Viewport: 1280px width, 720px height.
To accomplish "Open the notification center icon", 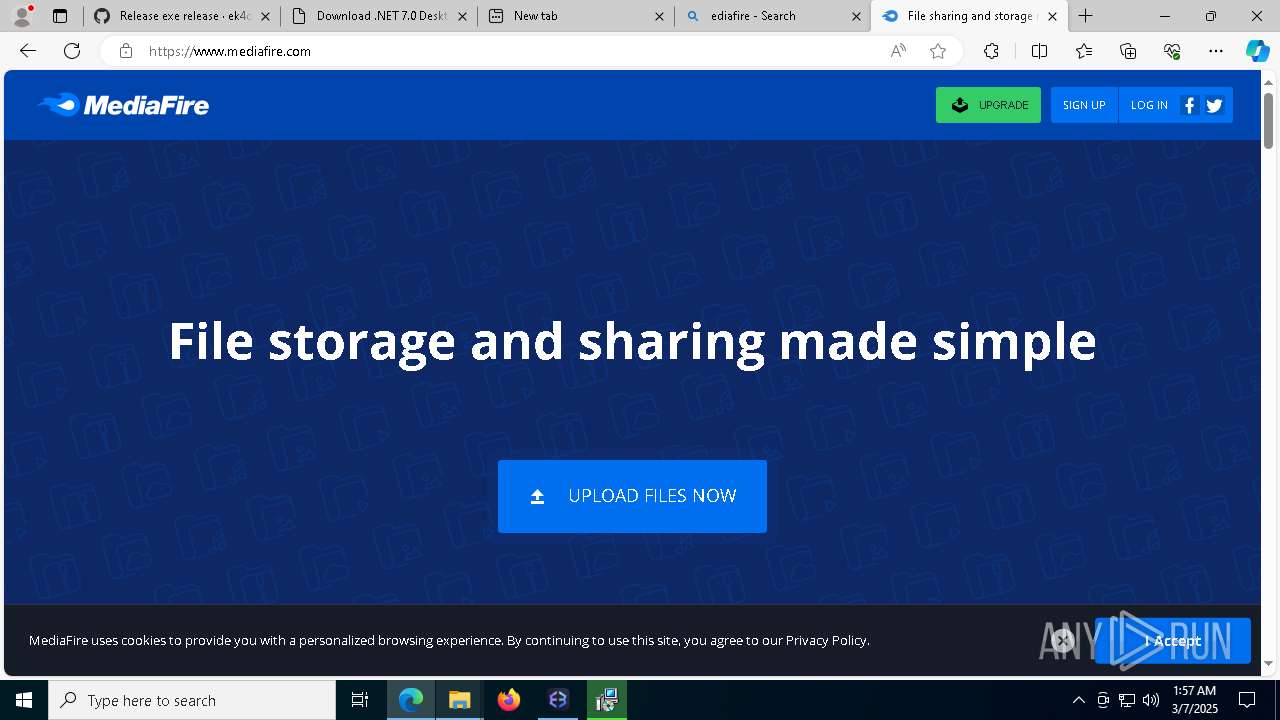I will (1248, 700).
